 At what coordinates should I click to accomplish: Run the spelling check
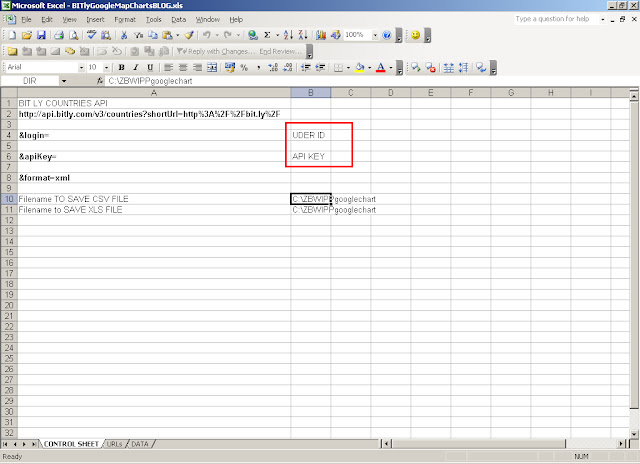click(x=91, y=35)
